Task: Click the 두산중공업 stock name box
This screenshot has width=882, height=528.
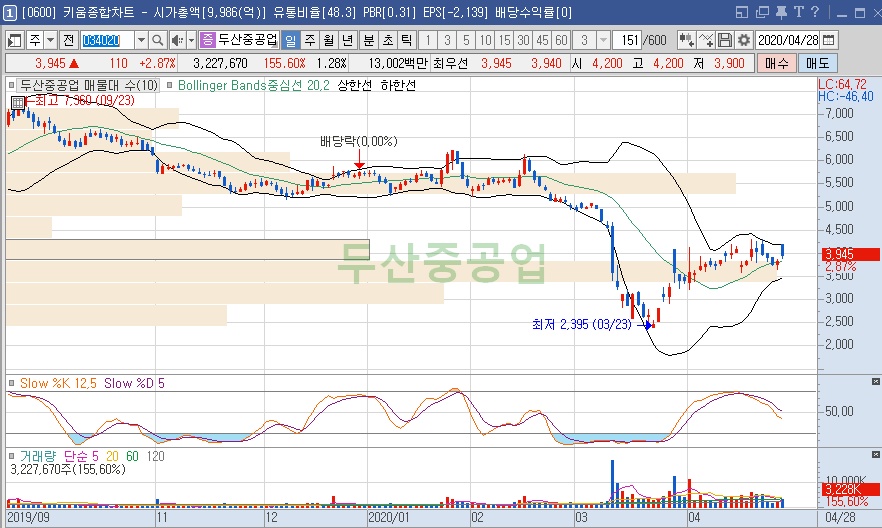Action: (x=248, y=40)
